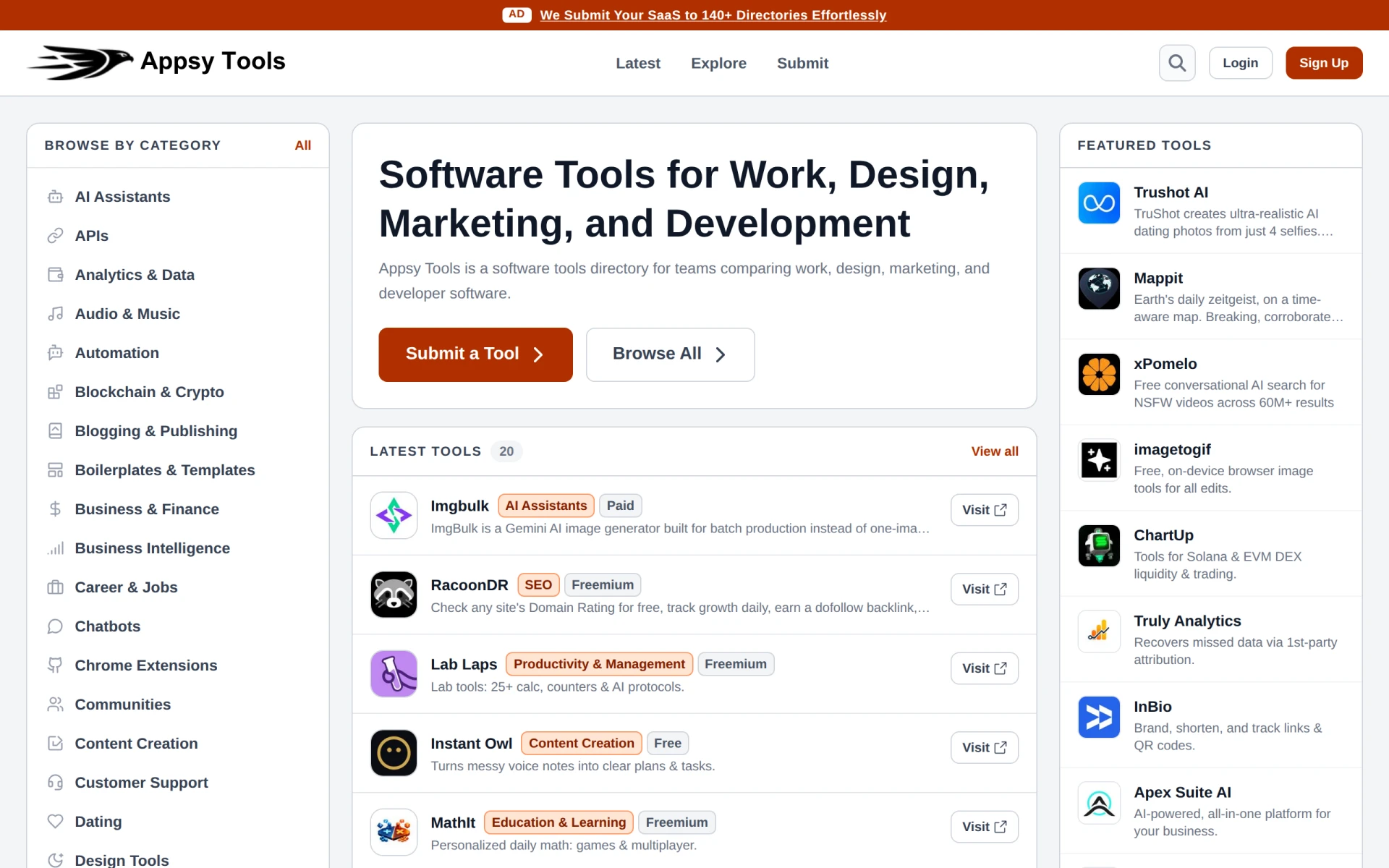Screen dimensions: 1389x868
Task: Click the APIs link icon
Action: (x=55, y=236)
